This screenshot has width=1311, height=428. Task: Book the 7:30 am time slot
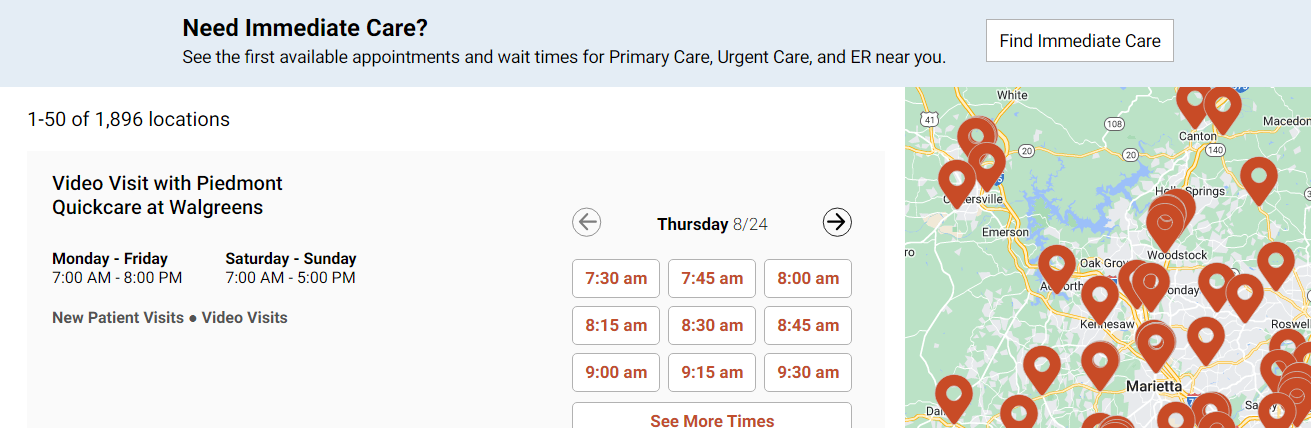click(616, 278)
